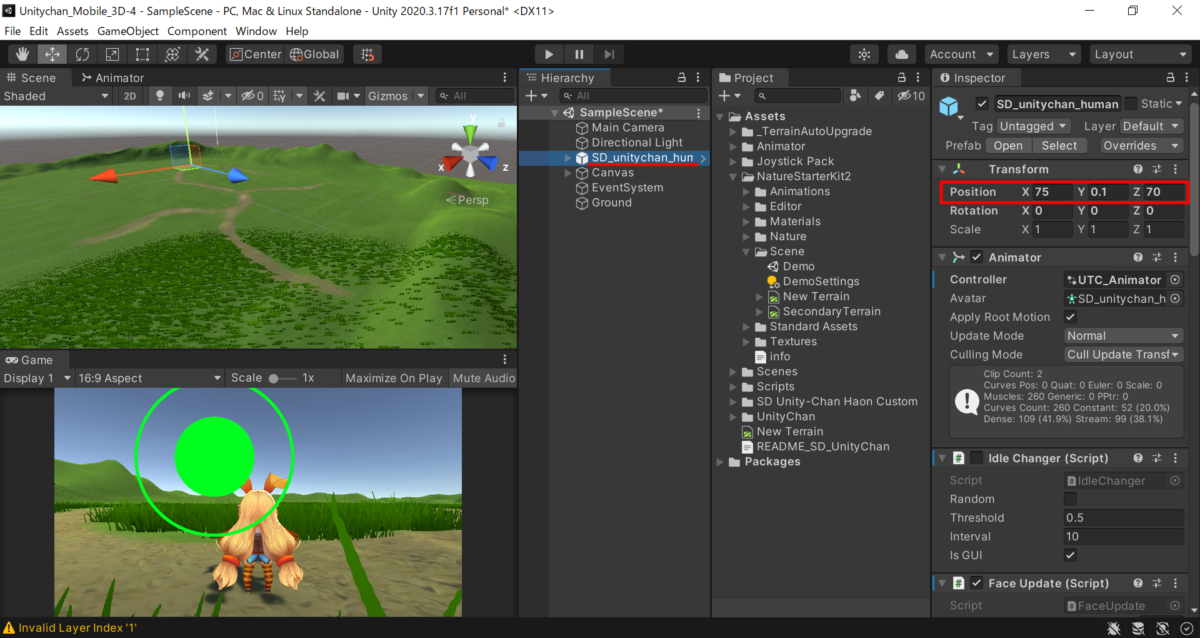Open the custom editor tools button
1200x638 pixels.
[x=202, y=54]
